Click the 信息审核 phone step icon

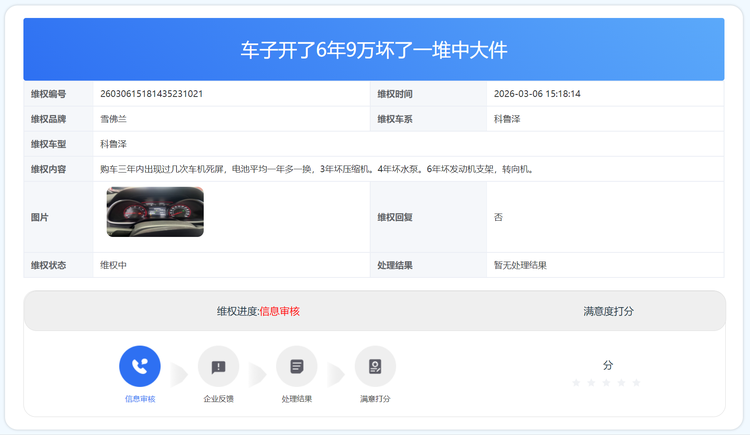tap(140, 366)
